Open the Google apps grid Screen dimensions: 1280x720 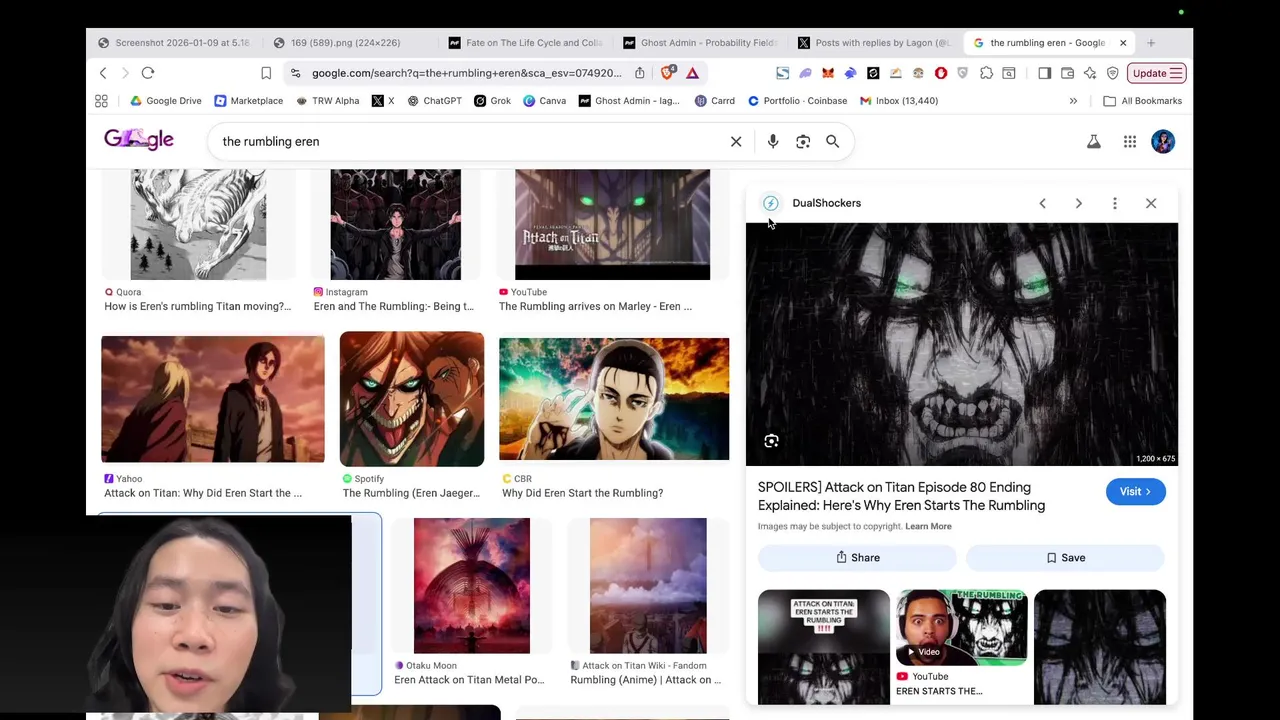(x=1130, y=142)
